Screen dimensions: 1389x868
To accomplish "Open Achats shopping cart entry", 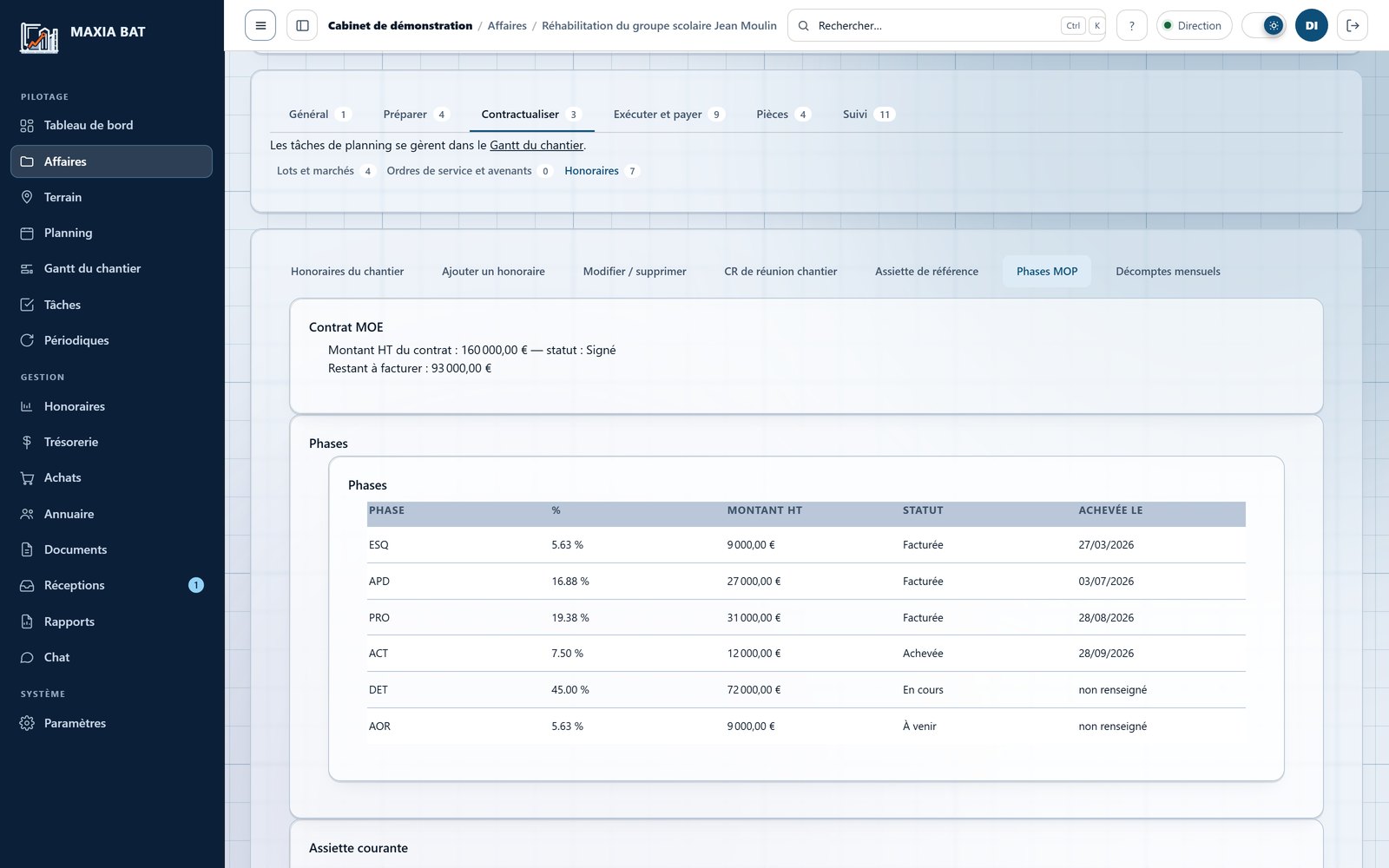I will point(111,477).
